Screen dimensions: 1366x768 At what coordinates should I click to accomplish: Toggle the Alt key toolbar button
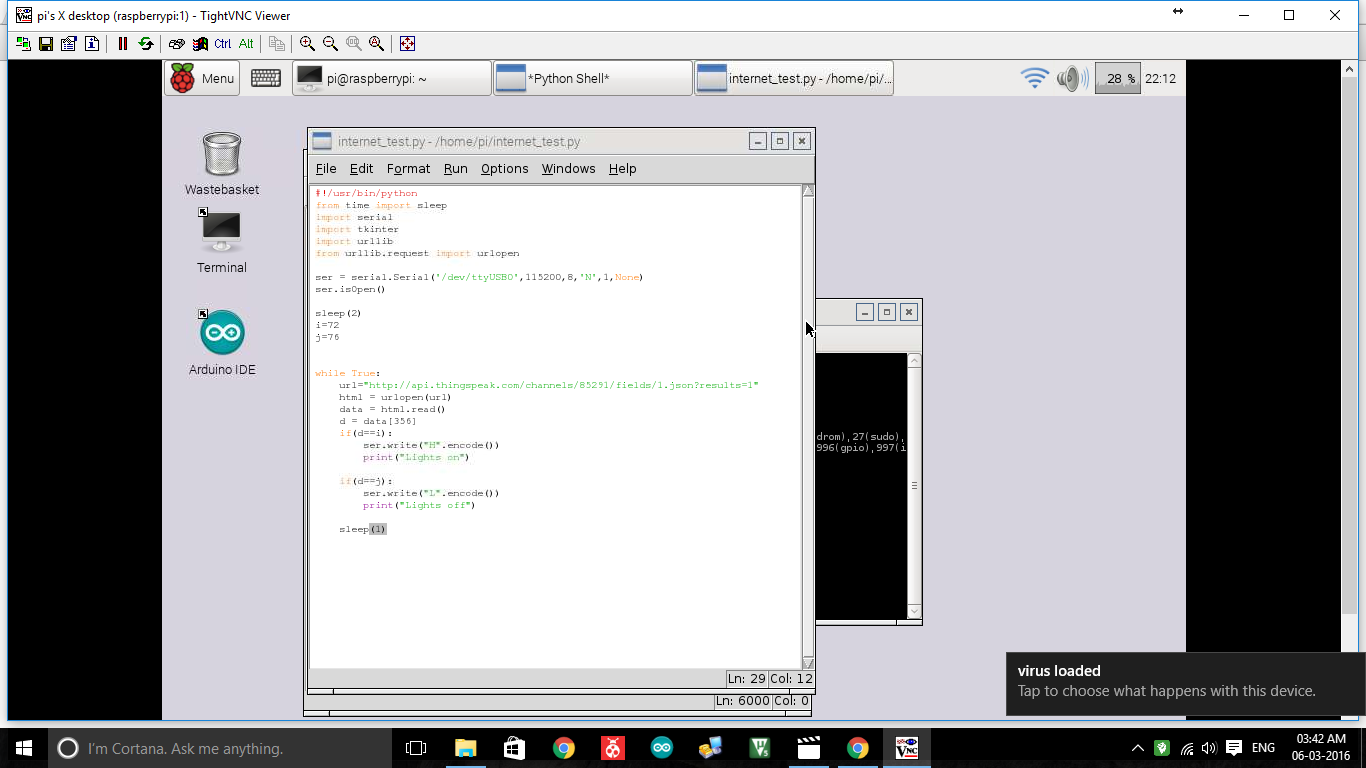click(246, 44)
